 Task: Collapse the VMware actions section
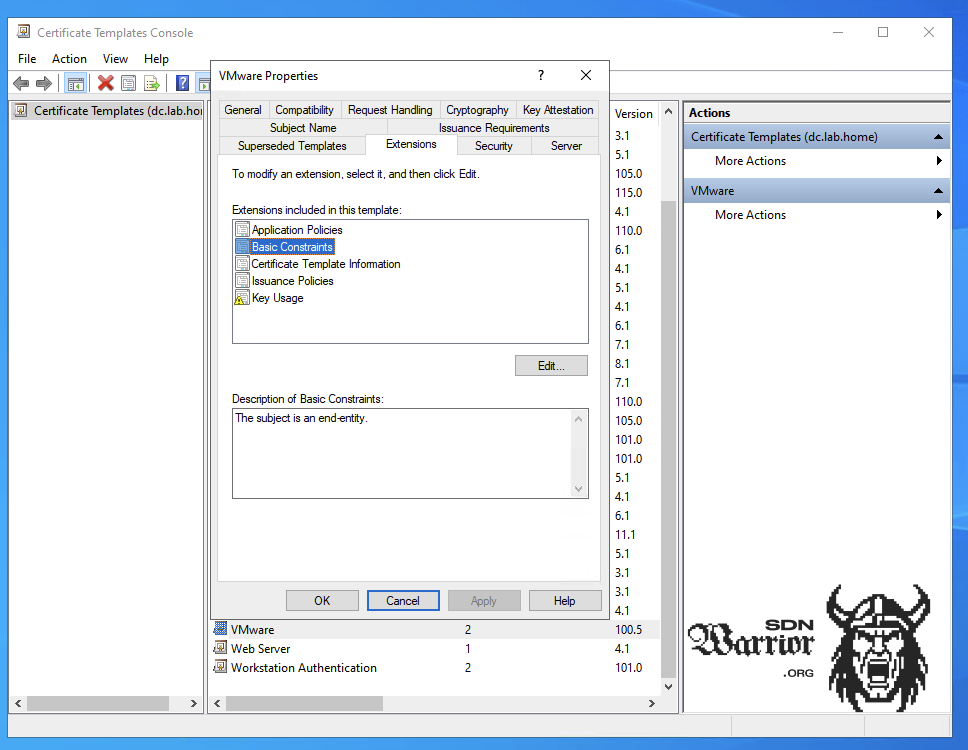point(937,190)
